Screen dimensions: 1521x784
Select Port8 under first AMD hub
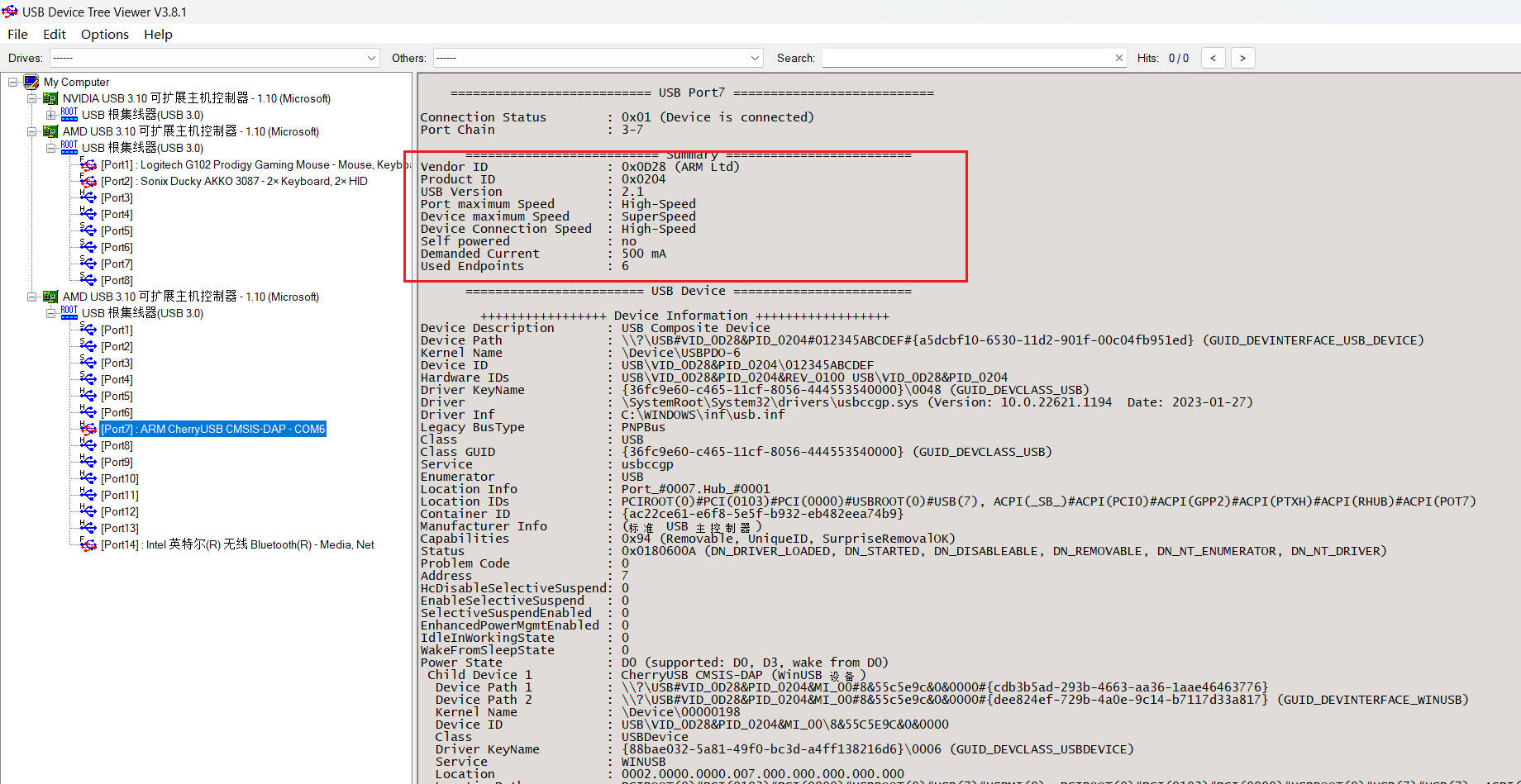point(117,280)
